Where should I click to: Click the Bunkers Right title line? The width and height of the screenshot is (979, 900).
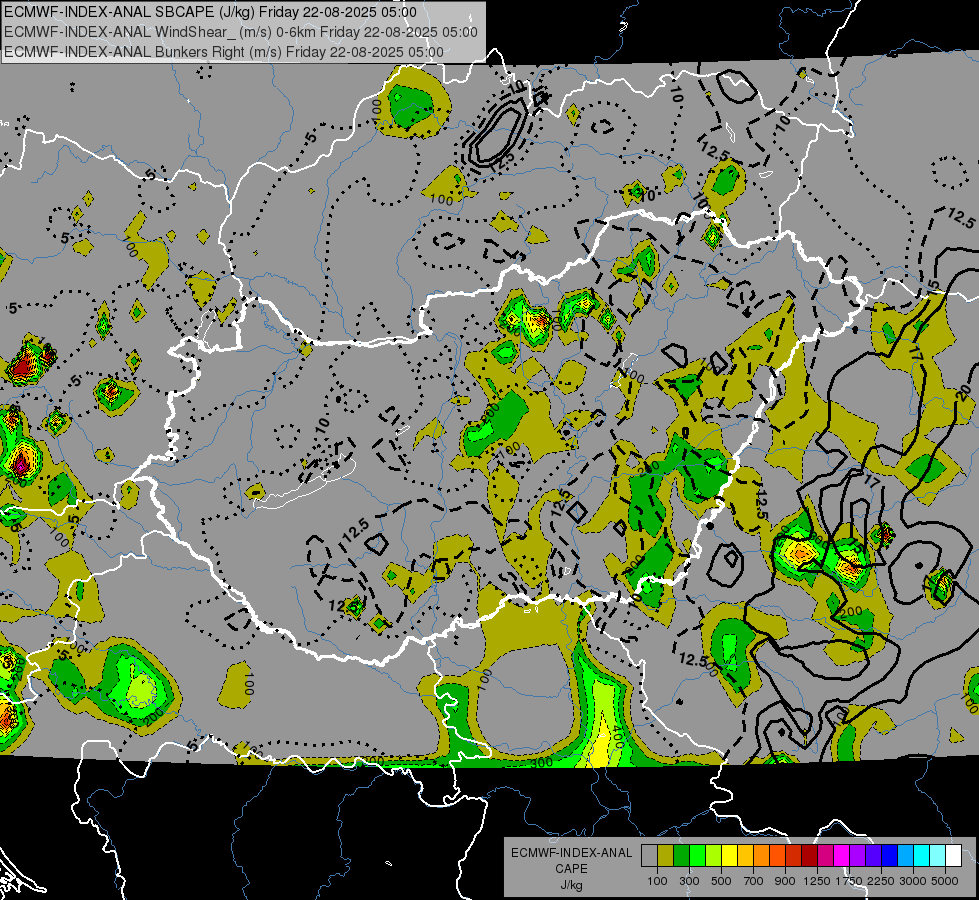[x=224, y=52]
